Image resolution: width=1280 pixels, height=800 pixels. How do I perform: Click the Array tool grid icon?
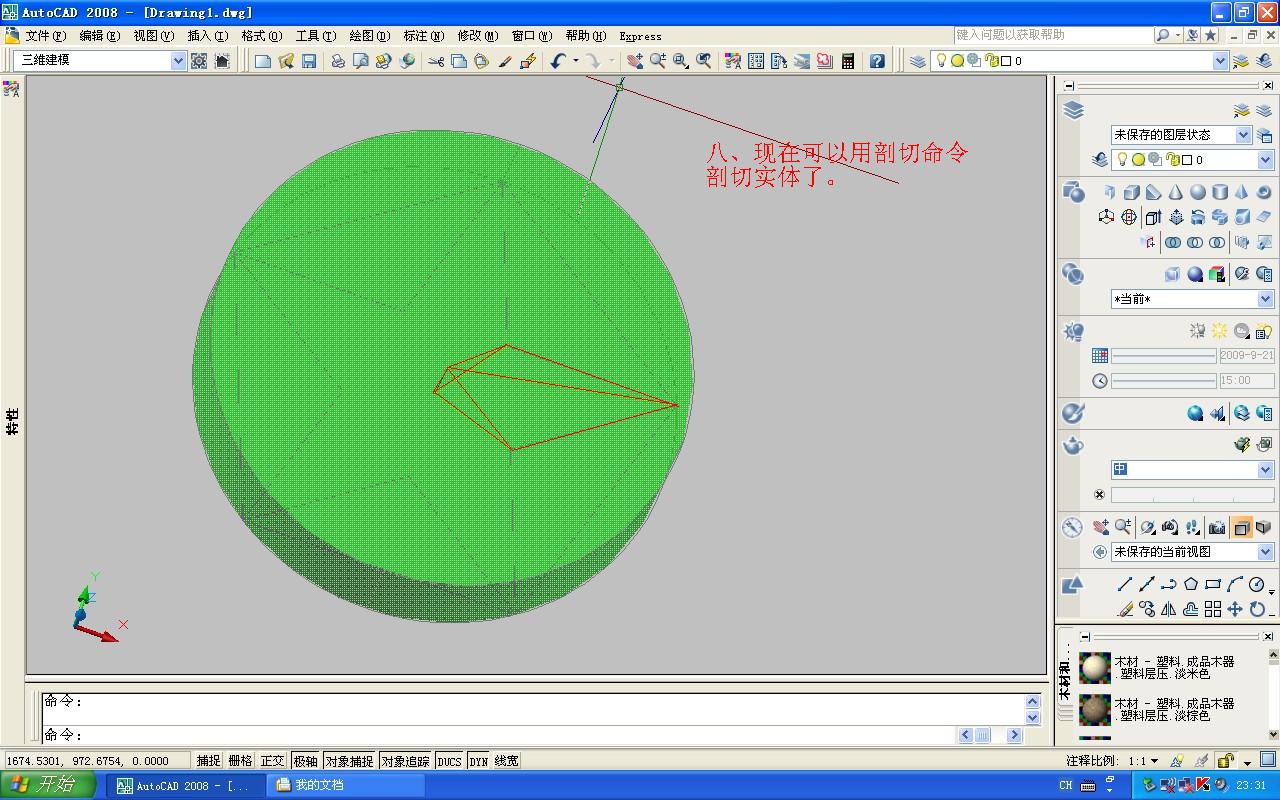(x=1213, y=609)
